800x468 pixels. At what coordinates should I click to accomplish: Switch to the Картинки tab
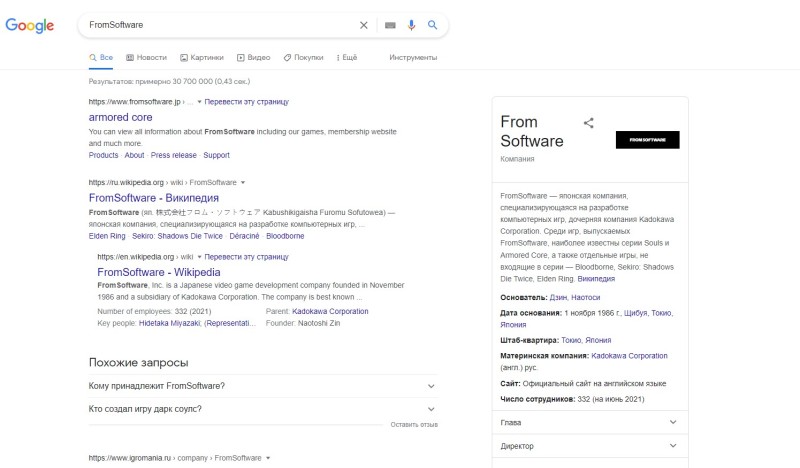click(x=202, y=58)
